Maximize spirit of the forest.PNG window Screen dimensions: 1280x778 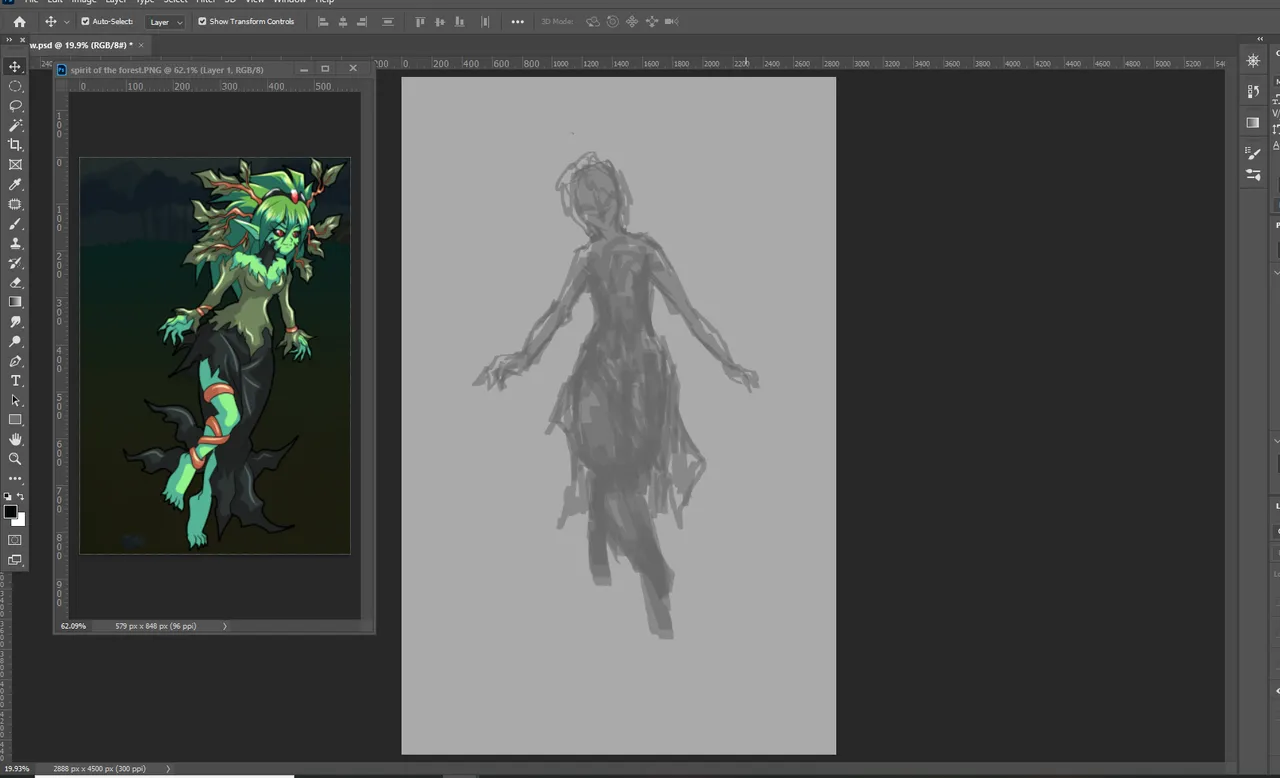tap(325, 69)
